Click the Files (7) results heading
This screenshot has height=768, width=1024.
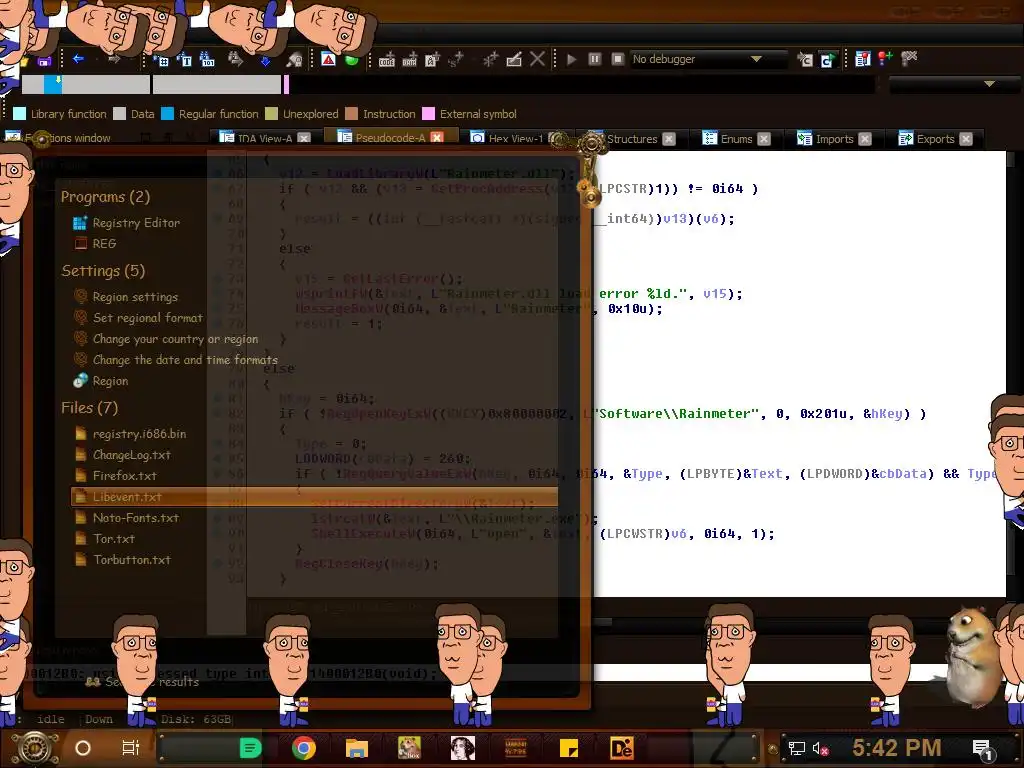pyautogui.click(x=89, y=408)
